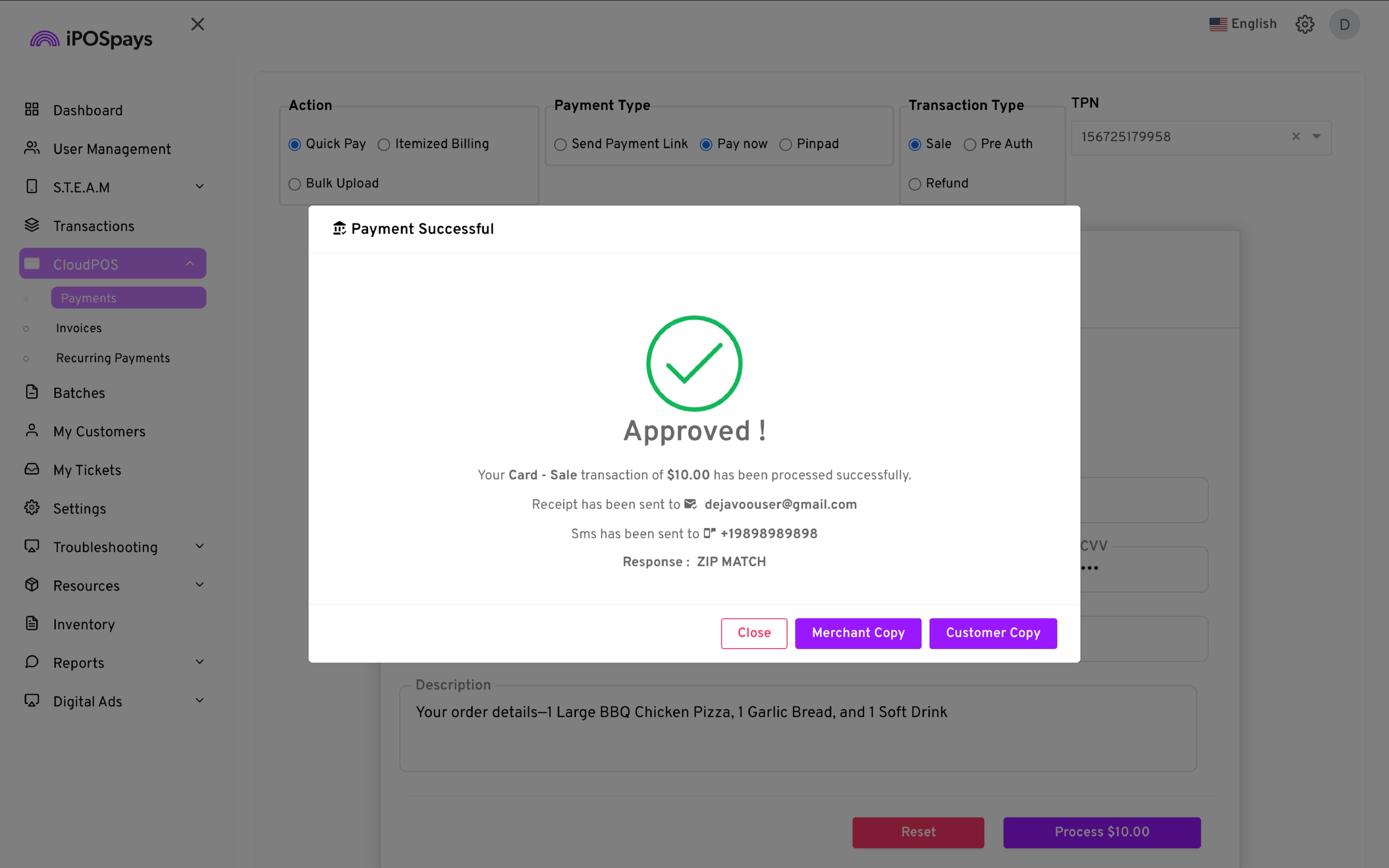Screen dimensions: 1389x868
Task: Click the User Management people icon
Action: pyautogui.click(x=31, y=148)
